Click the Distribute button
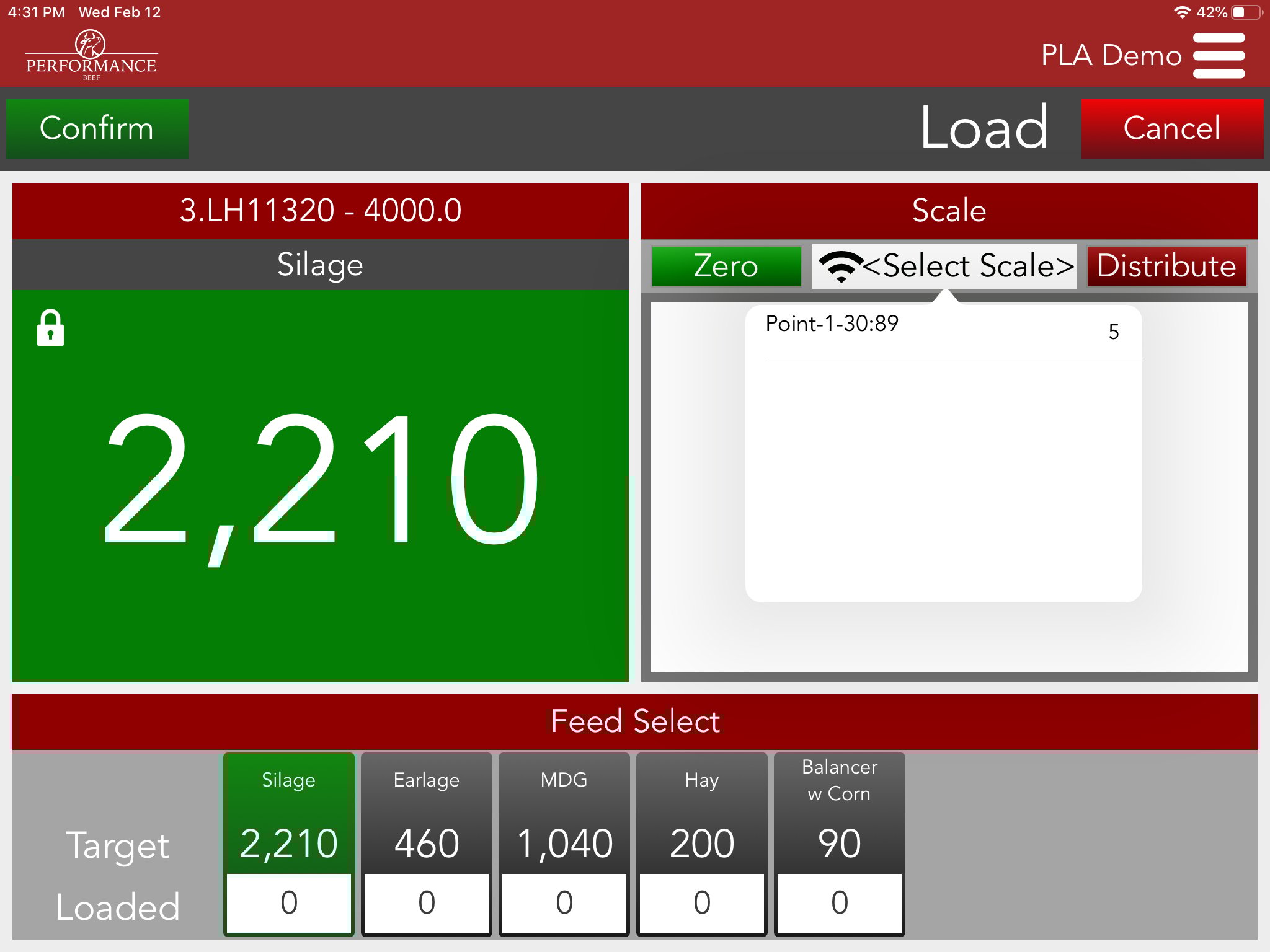Viewport: 1270px width, 952px height. point(1166,267)
